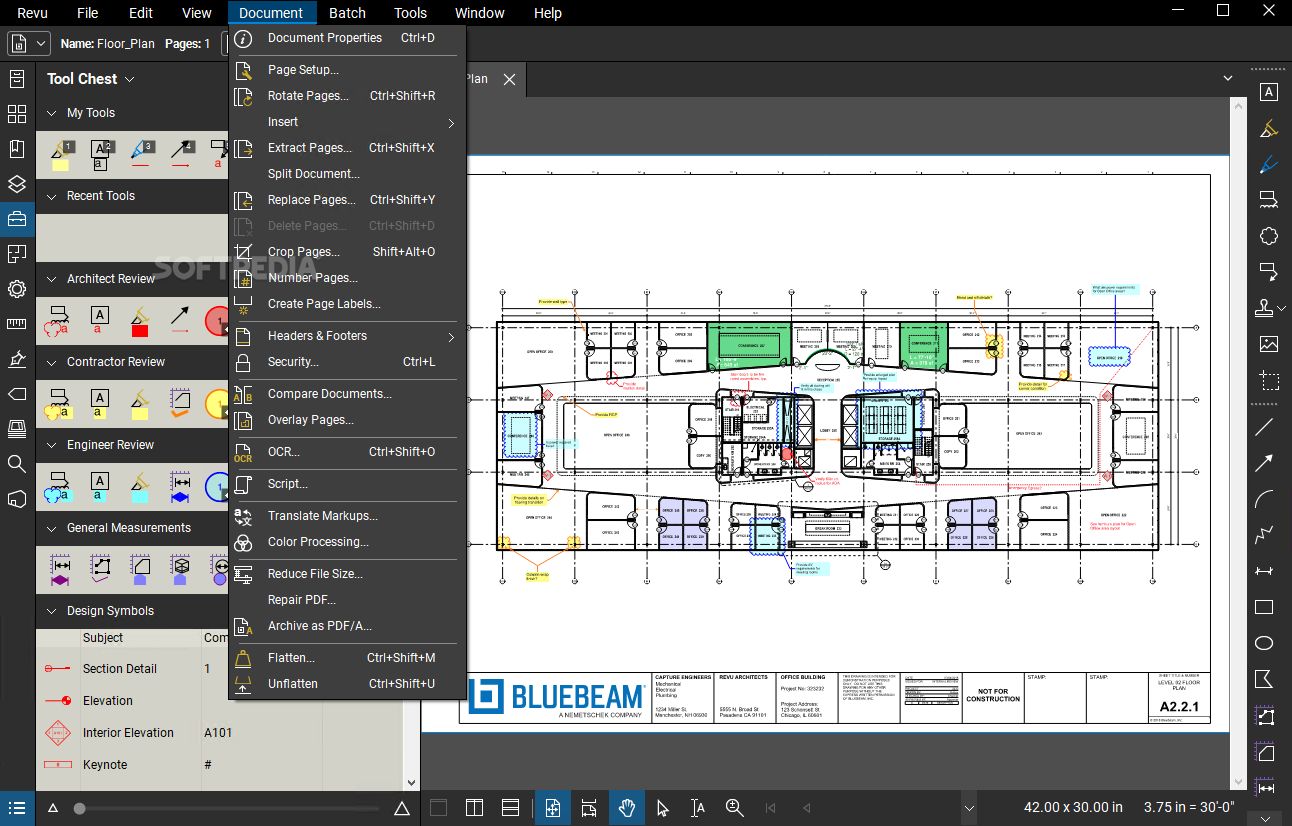
Task: Click the zoom slider handle
Action: pos(79,809)
